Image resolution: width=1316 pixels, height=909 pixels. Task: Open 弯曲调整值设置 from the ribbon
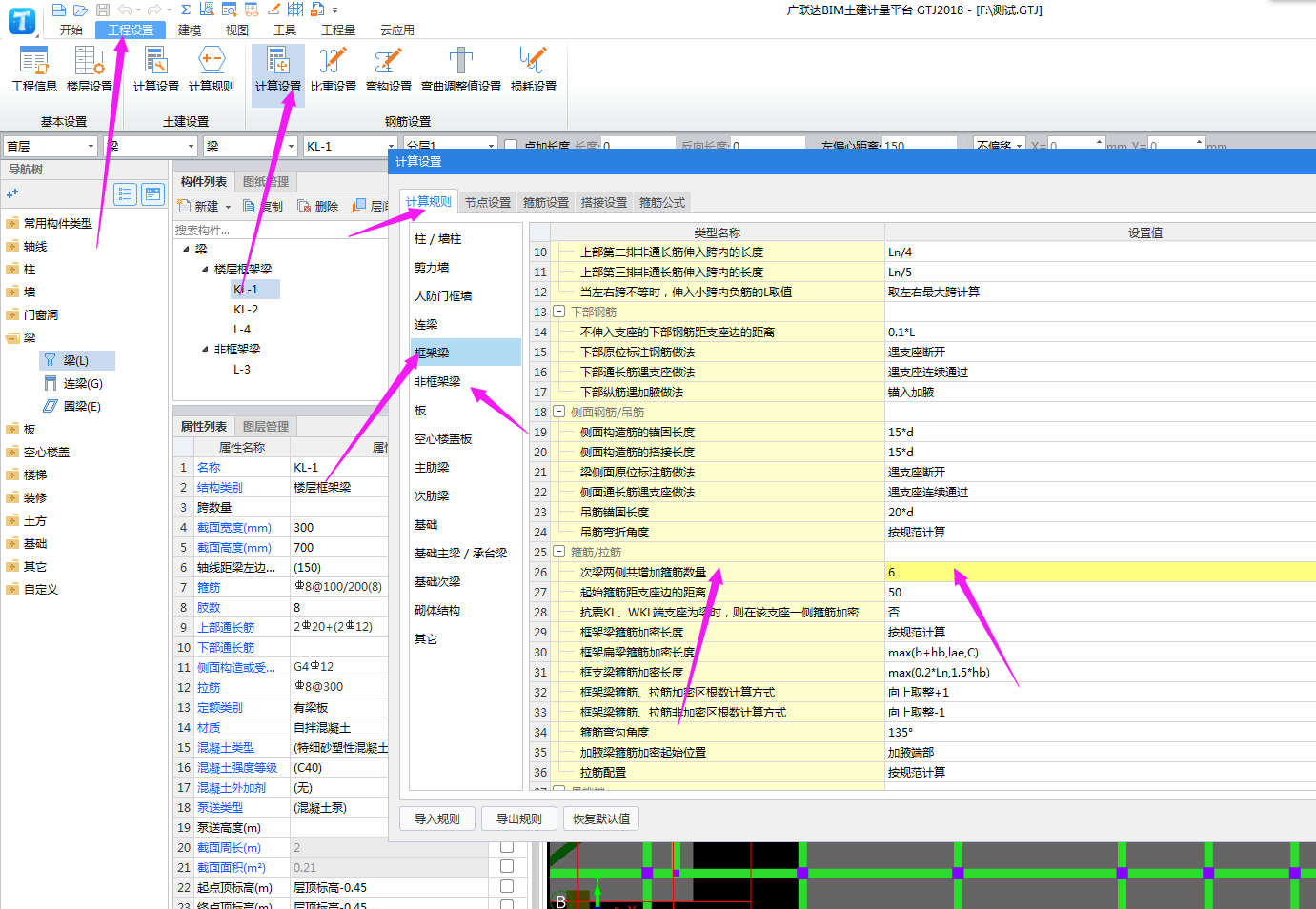[x=461, y=69]
